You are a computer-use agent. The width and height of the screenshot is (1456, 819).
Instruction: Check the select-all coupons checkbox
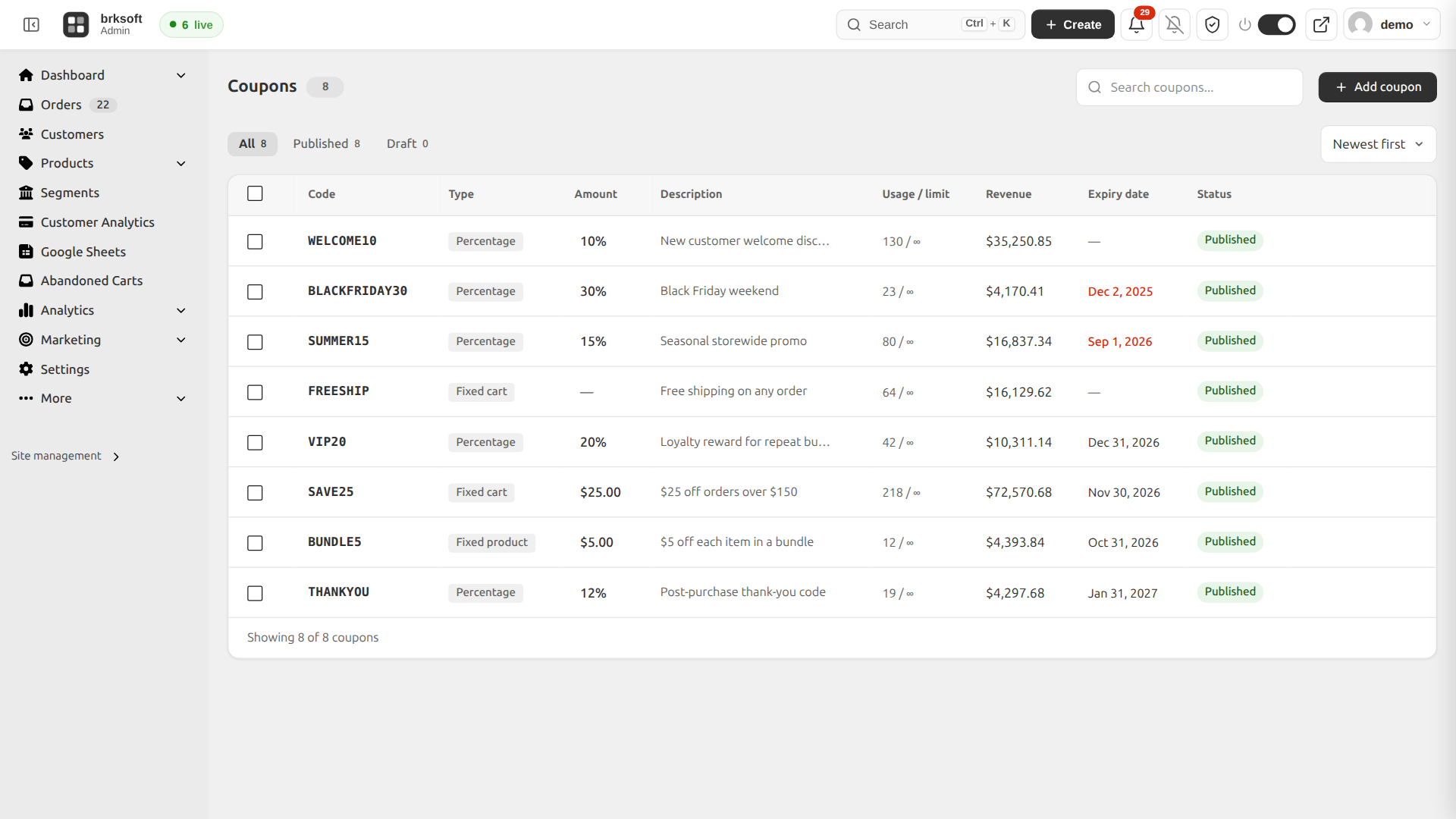(x=255, y=194)
